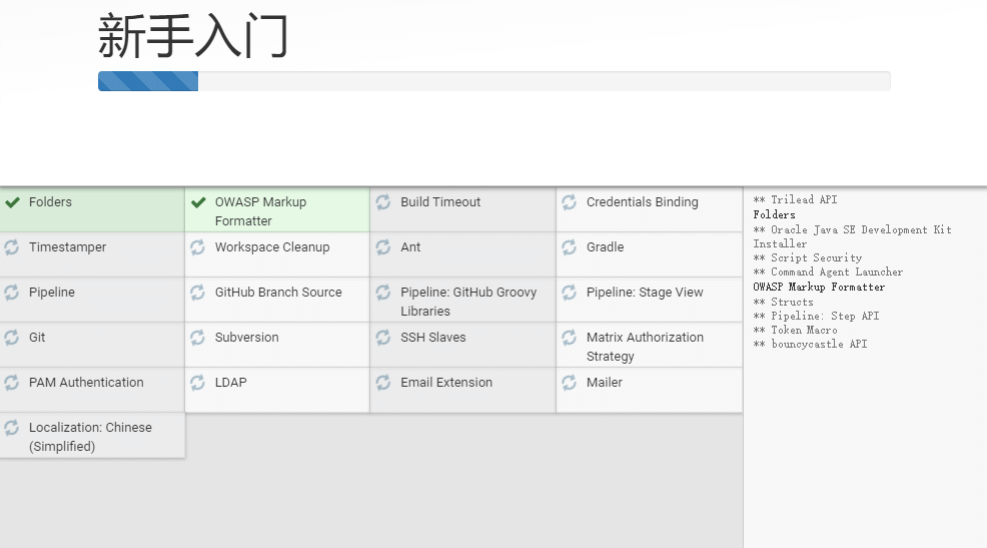Click the blue installation progress bar

[148, 81]
